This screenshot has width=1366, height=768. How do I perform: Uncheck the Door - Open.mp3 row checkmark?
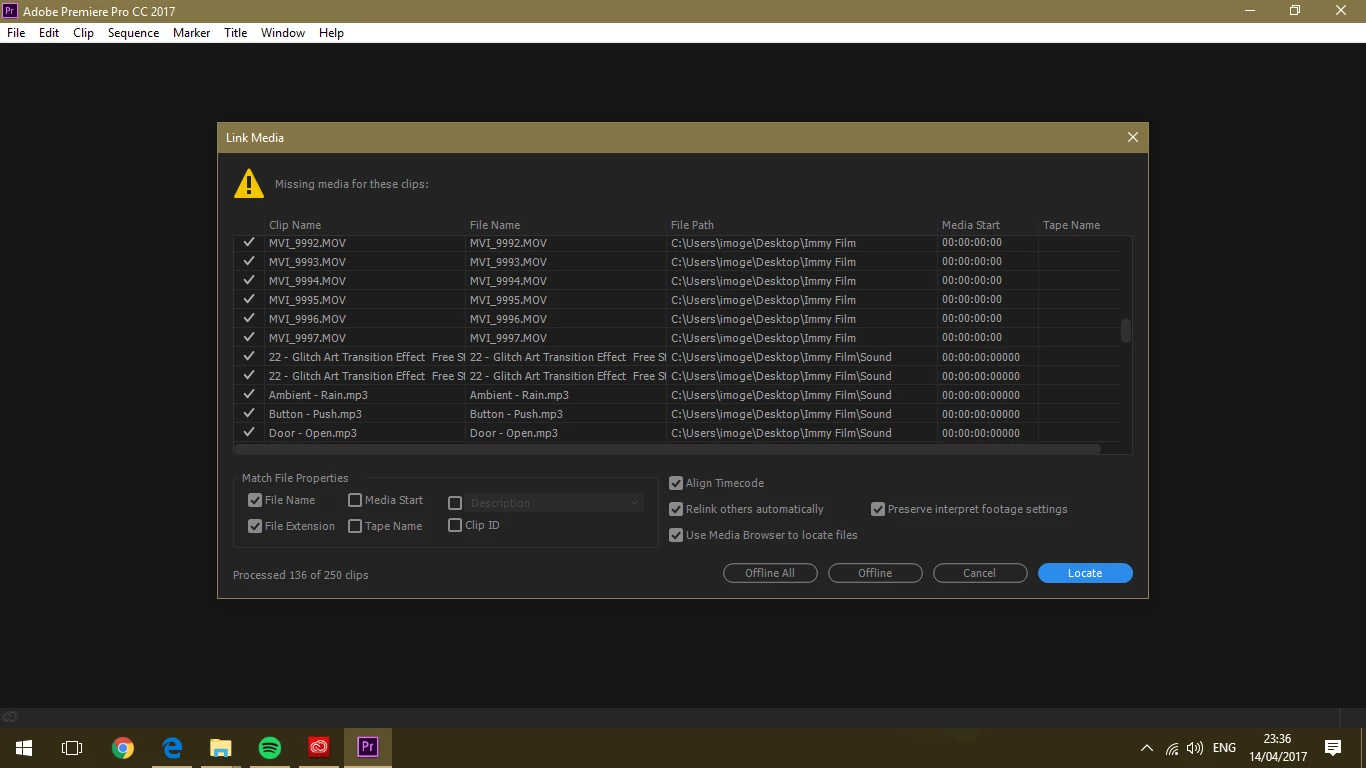249,433
